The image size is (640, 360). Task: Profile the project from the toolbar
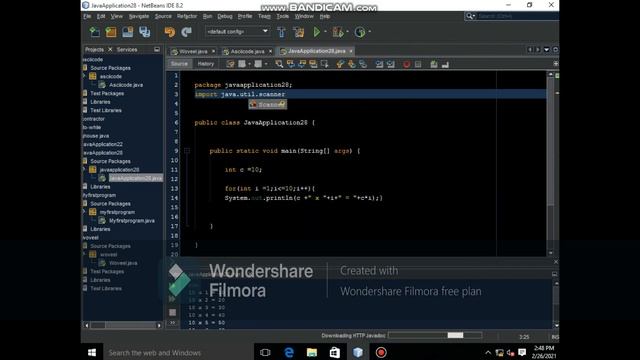pos(360,32)
